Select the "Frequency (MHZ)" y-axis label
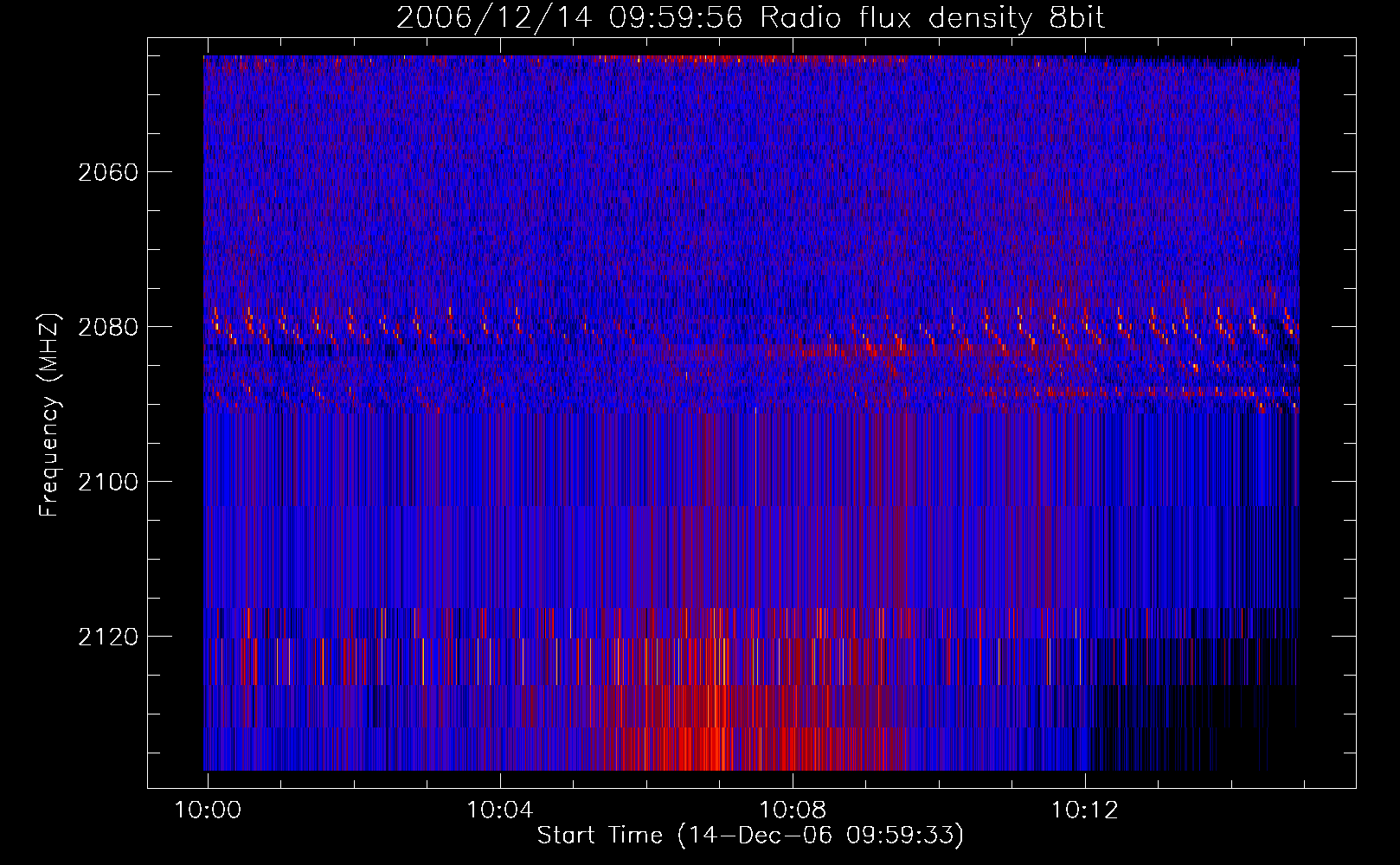1400x865 pixels. tap(49, 414)
